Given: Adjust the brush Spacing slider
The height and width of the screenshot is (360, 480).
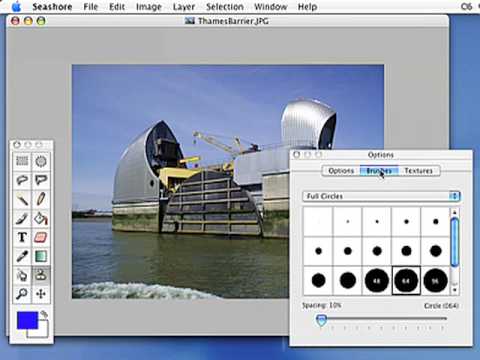Looking at the screenshot, I should [321, 320].
